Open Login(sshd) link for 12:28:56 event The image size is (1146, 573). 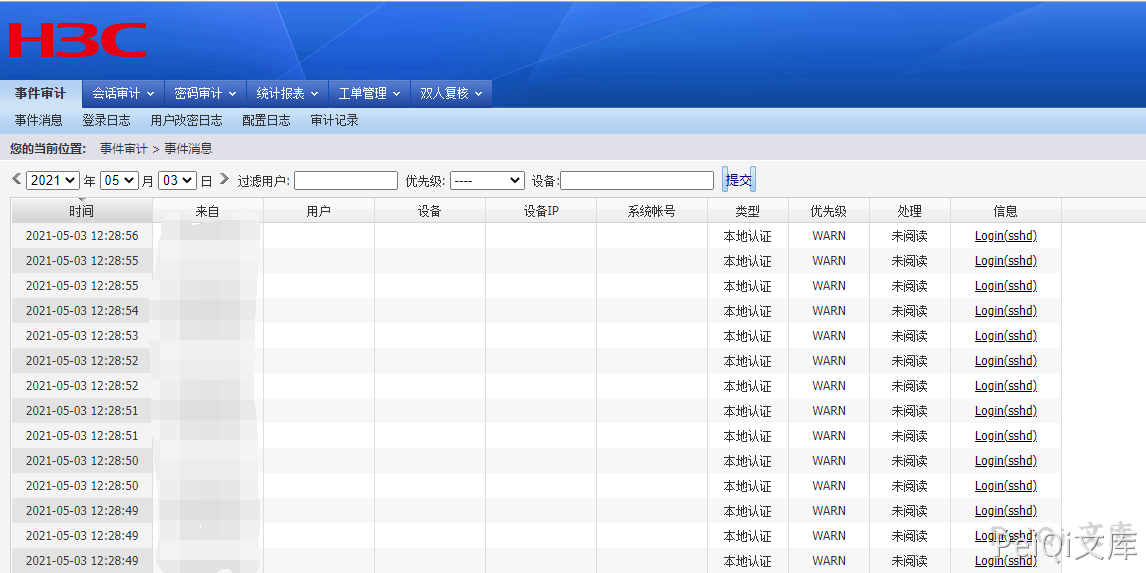coord(1005,236)
